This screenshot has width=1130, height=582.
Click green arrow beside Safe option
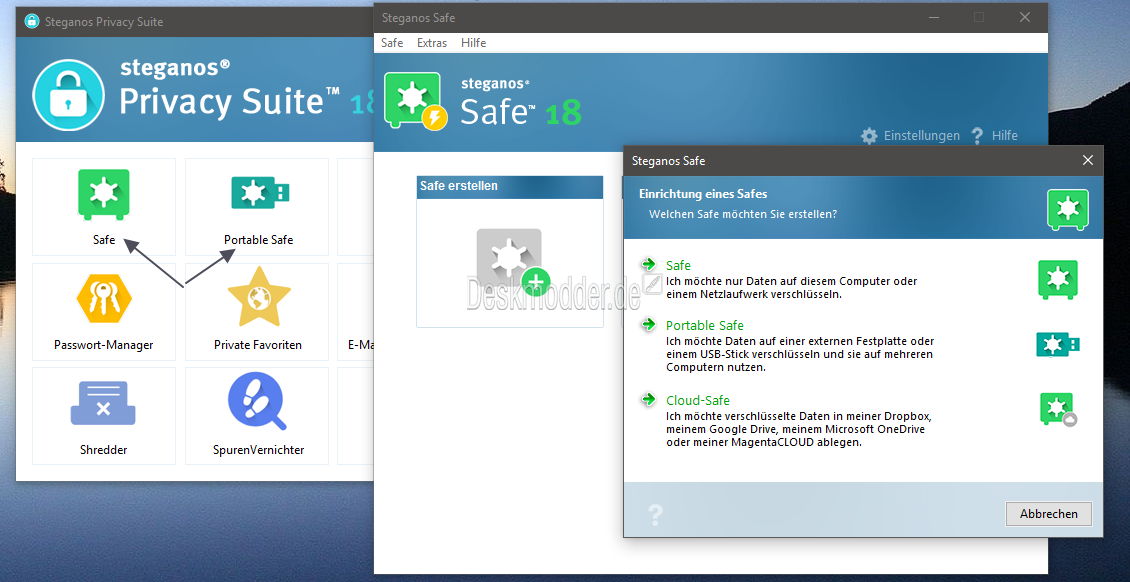point(649,264)
